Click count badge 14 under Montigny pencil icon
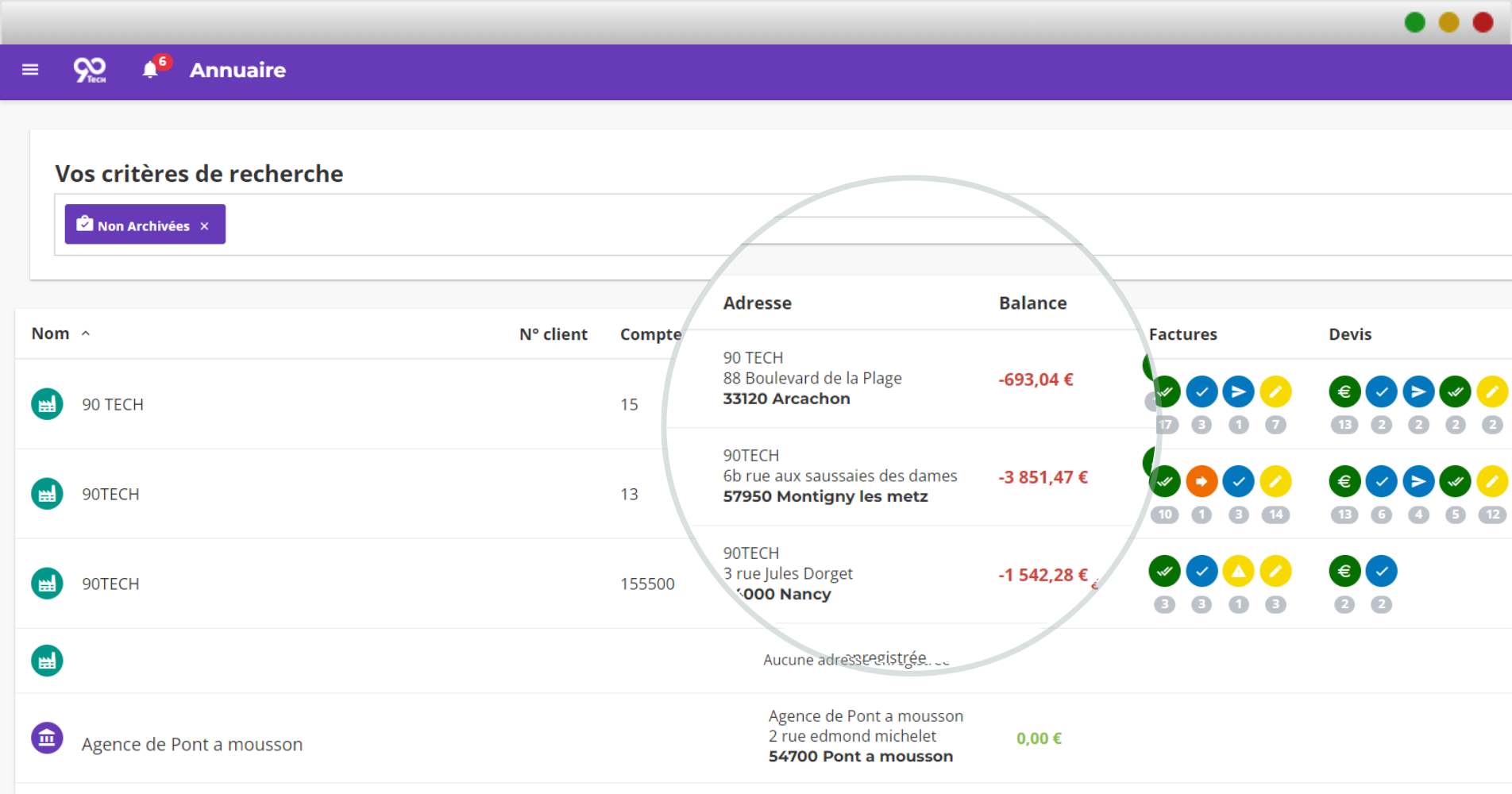Screen dimensions: 1512x794 (1275, 515)
